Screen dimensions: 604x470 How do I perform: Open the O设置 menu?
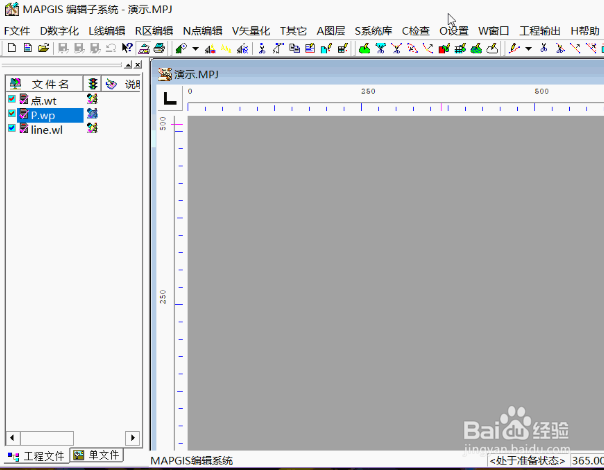click(454, 31)
